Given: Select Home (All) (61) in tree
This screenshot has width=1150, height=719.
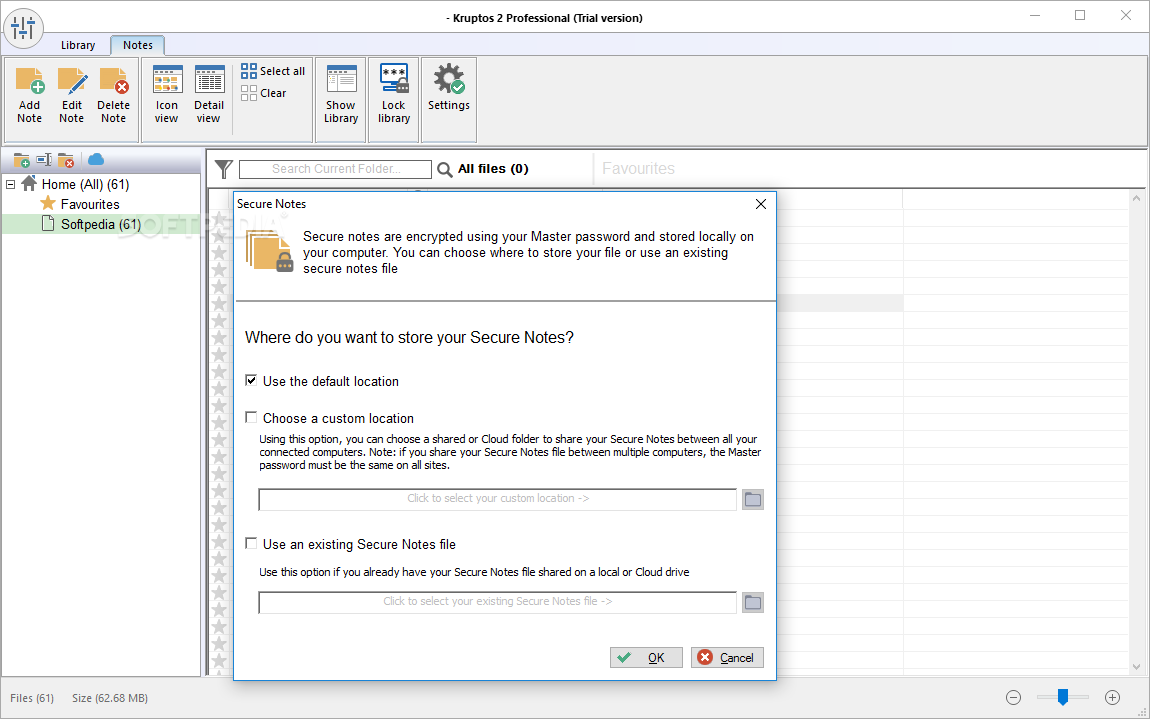Looking at the screenshot, I should [x=85, y=184].
